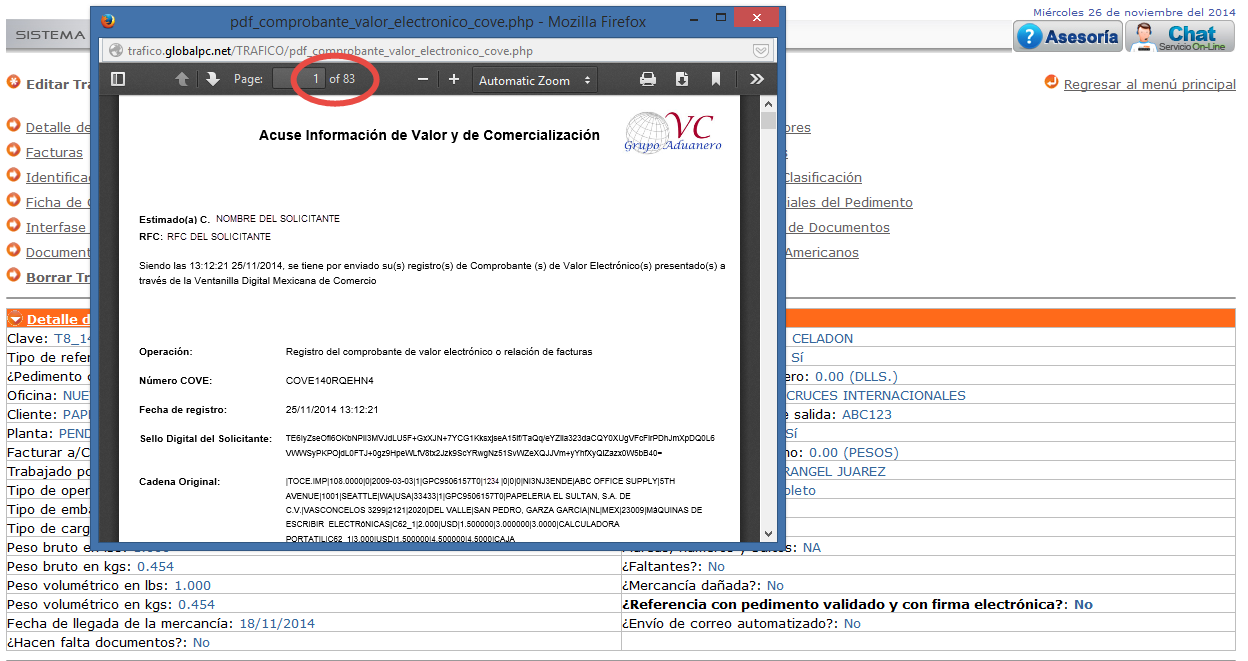Viewport: 1248px width, 661px height.
Task: Open the Asesoría help button
Action: tap(1068, 37)
